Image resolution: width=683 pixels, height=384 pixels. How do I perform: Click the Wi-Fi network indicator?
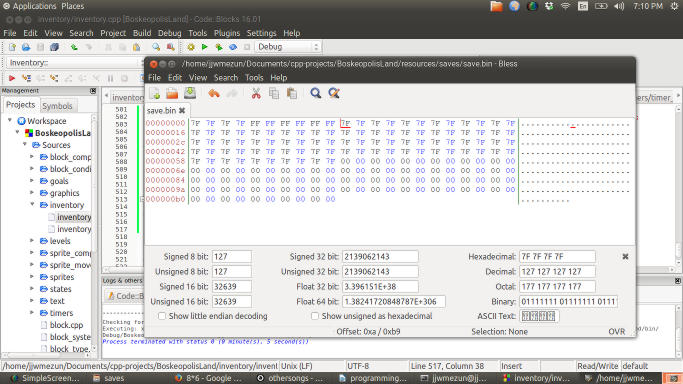pos(565,6)
